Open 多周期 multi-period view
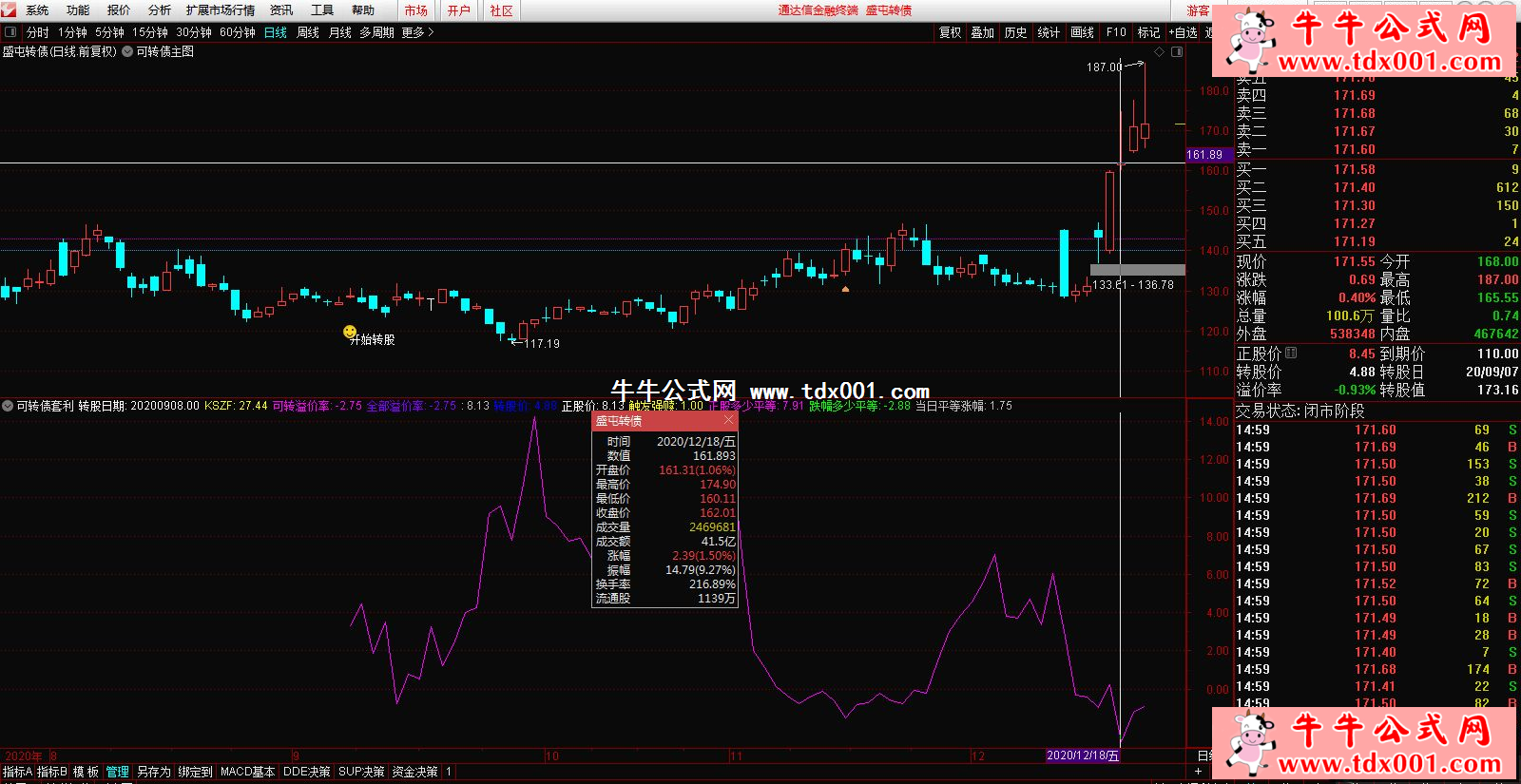Viewport: 1521px width, 784px height. (377, 32)
